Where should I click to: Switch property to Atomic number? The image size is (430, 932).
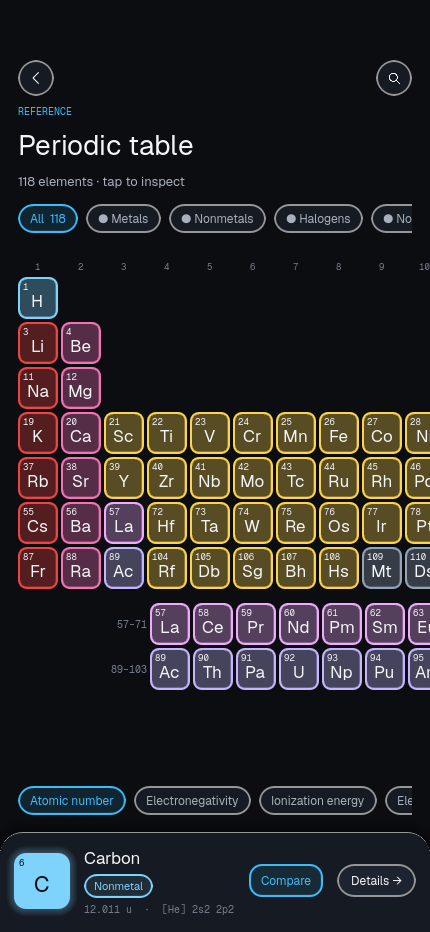72,801
